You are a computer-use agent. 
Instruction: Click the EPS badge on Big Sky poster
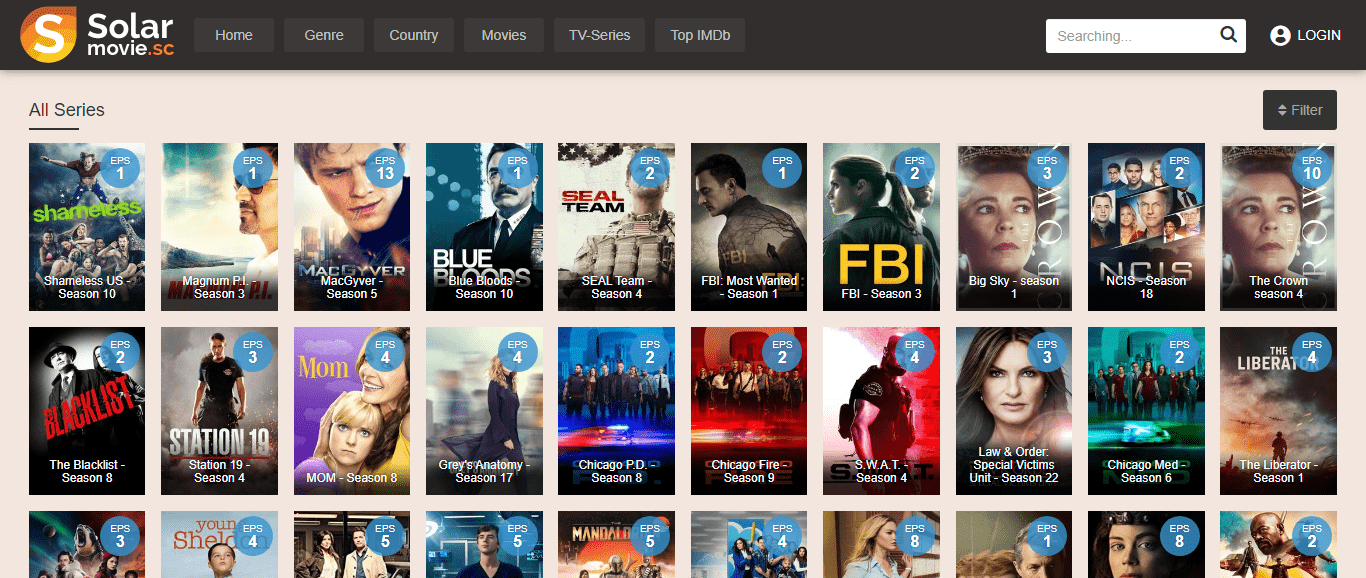[x=1047, y=167]
